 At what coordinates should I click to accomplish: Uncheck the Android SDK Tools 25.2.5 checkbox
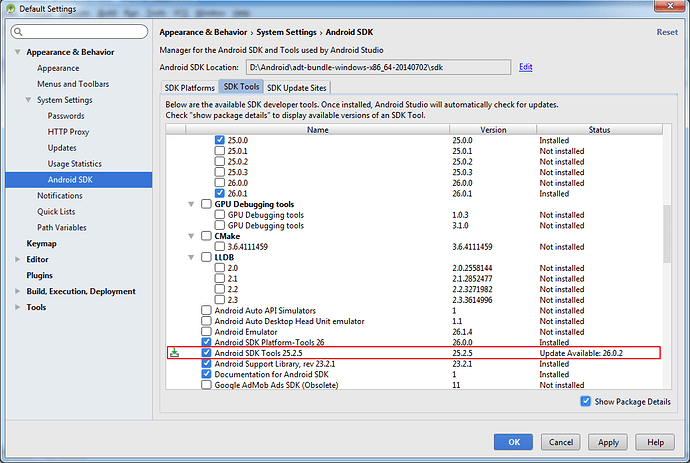coord(206,352)
